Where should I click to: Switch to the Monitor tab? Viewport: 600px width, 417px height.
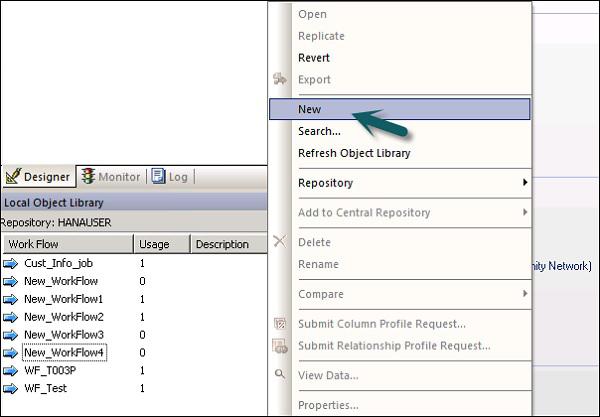click(x=111, y=177)
